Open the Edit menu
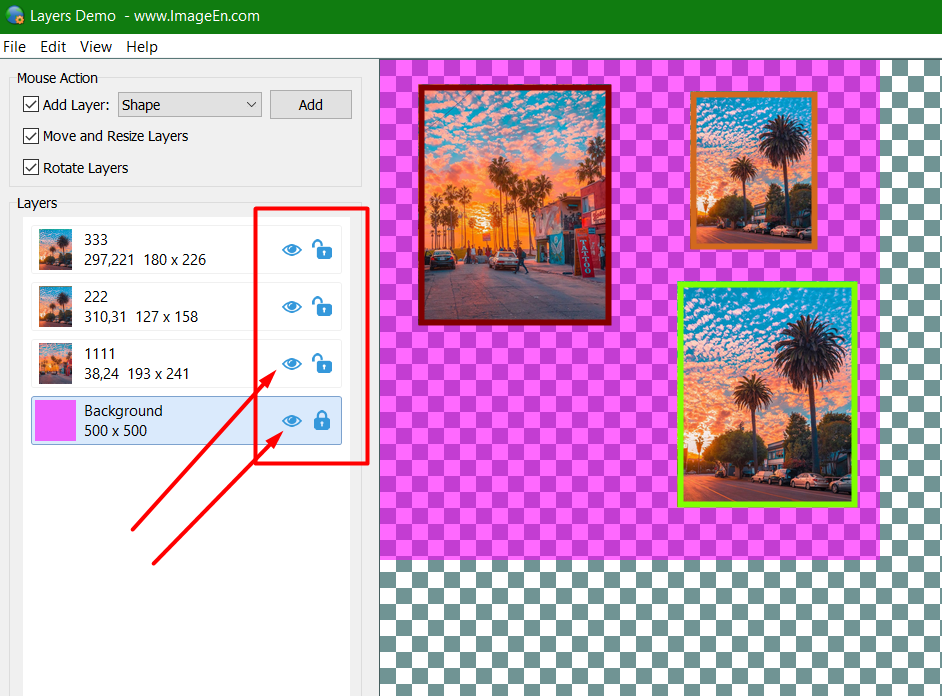 [53, 47]
